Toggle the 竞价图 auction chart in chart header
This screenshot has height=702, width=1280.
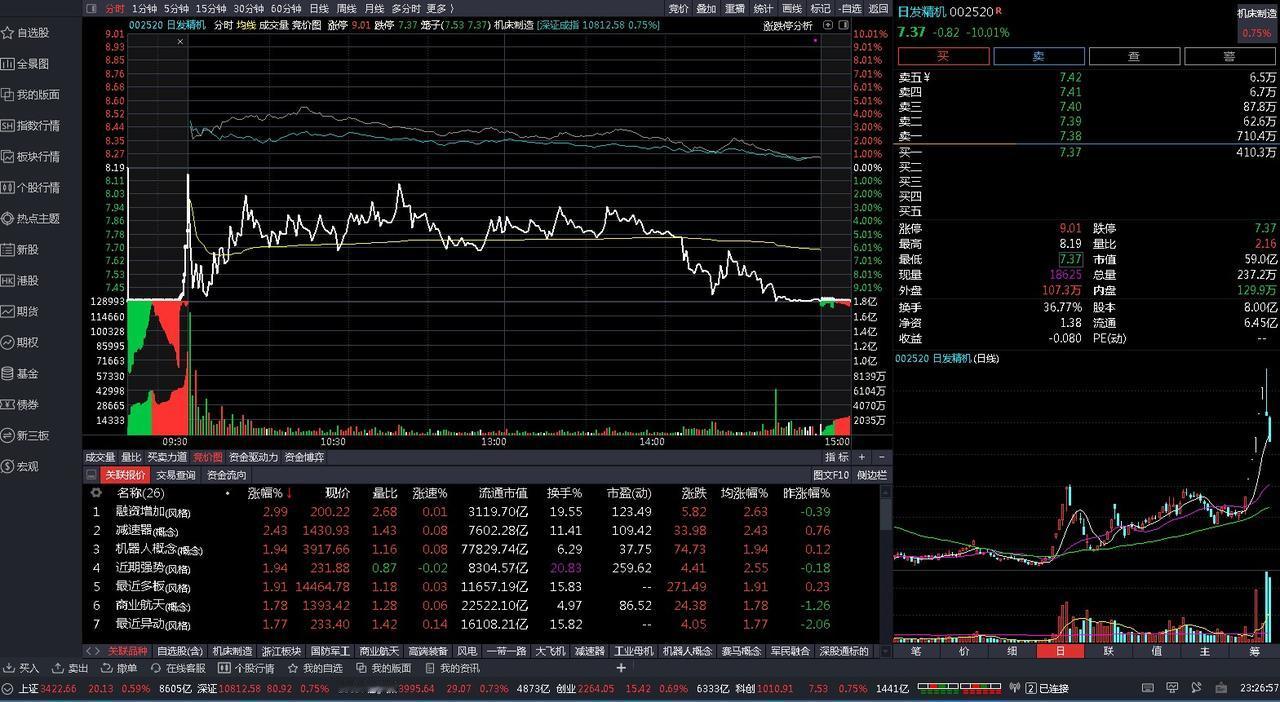coord(306,25)
